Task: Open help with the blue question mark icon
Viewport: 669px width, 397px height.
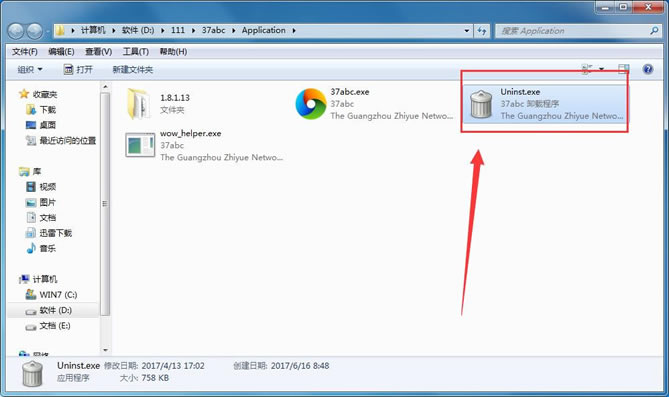Action: pyautogui.click(x=648, y=69)
